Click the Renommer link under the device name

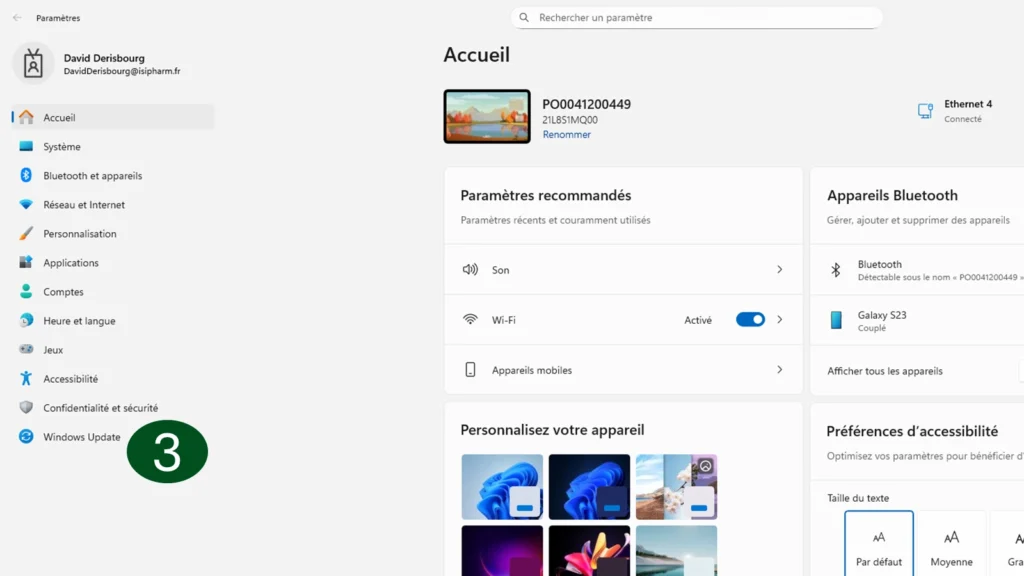pos(566,135)
